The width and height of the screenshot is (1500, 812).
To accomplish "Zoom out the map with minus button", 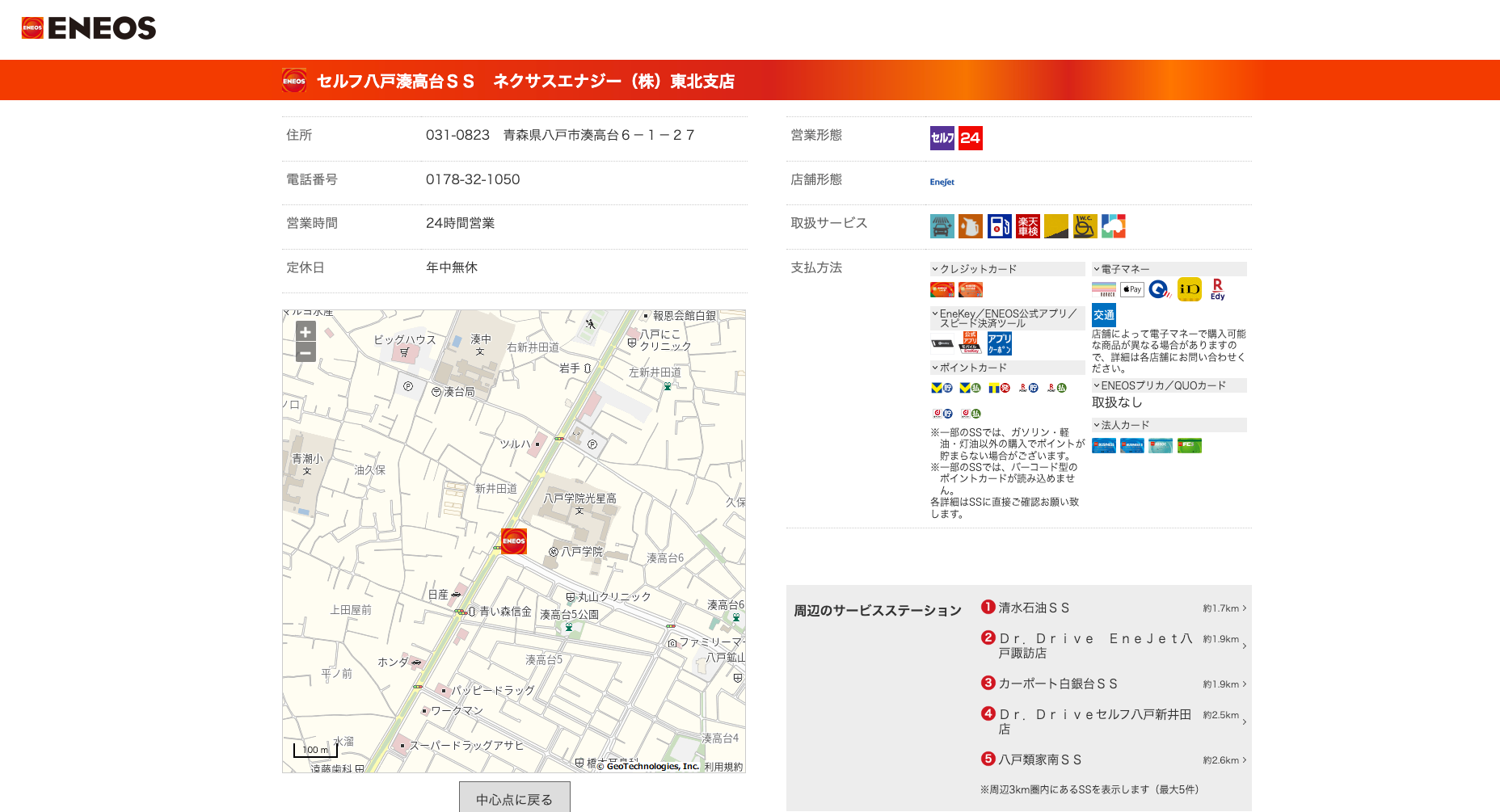I will [305, 352].
